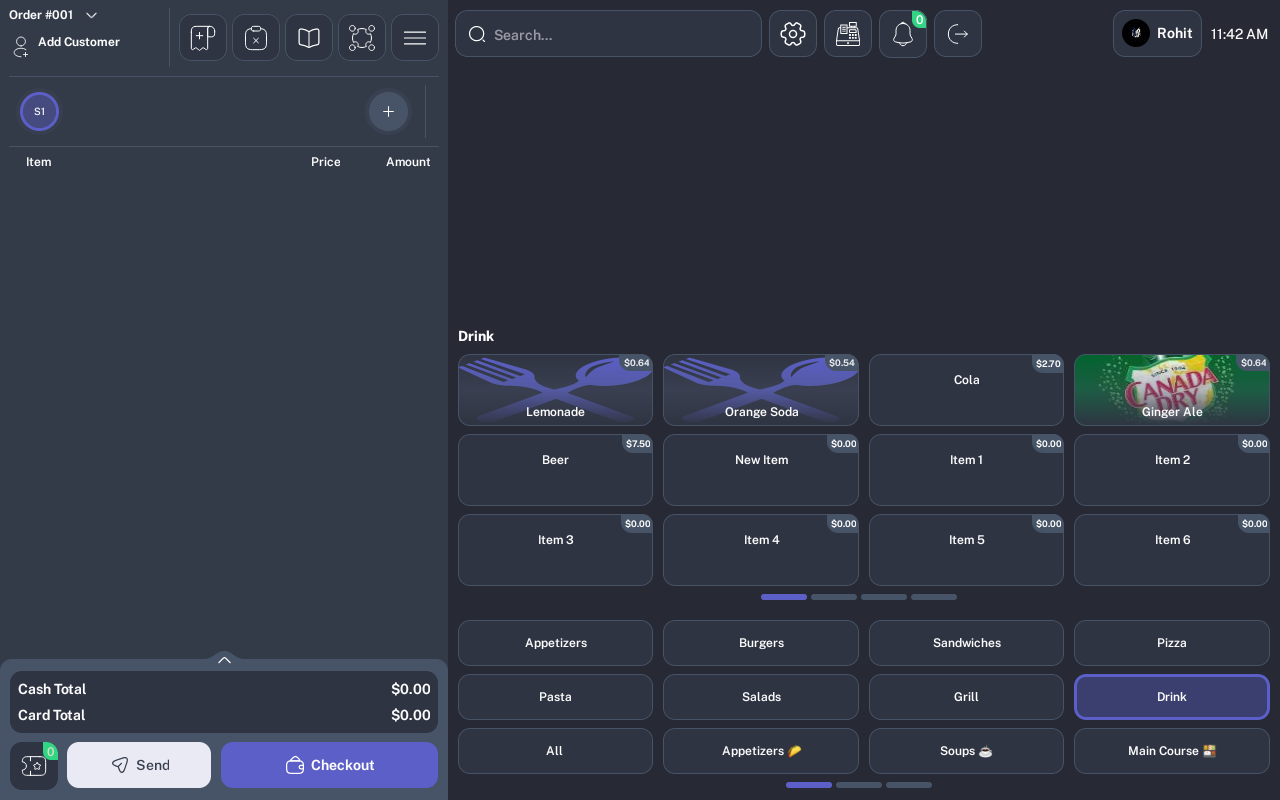The image size is (1280, 800).
Task: Go to second page of categories
Action: [859, 785]
